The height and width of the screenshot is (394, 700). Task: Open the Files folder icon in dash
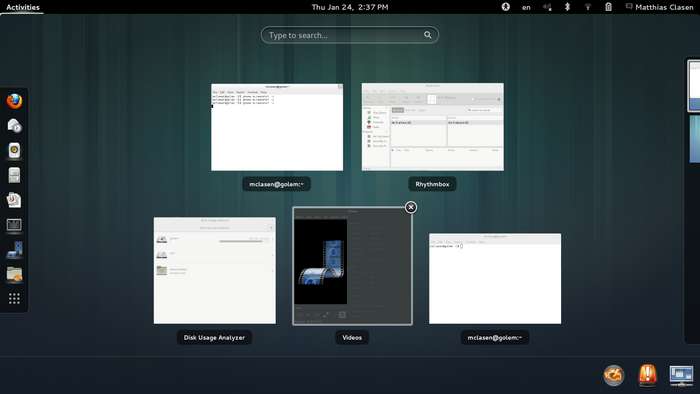tap(14, 274)
